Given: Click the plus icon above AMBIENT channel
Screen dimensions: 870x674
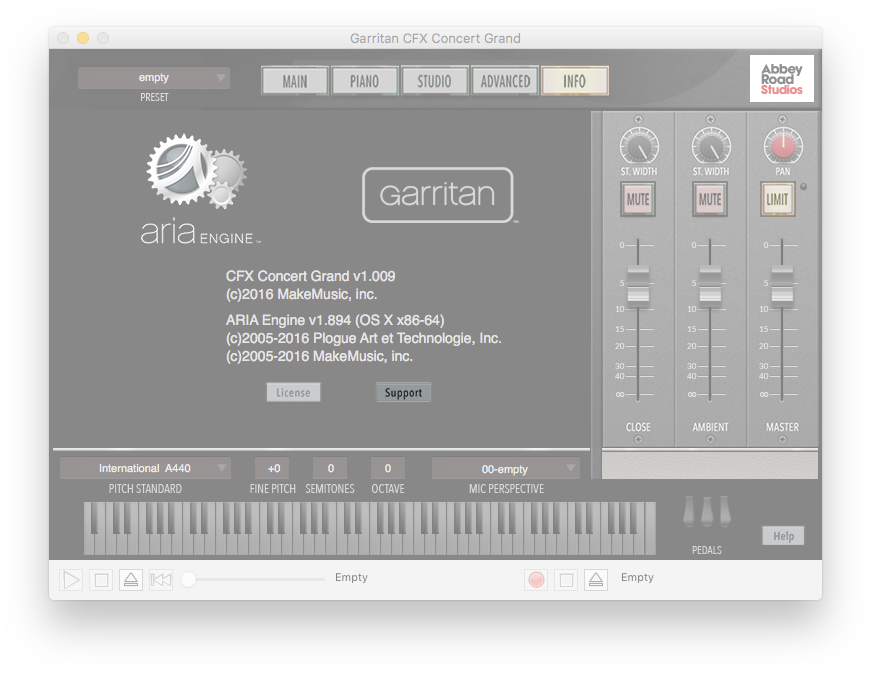Looking at the screenshot, I should (x=710, y=119).
